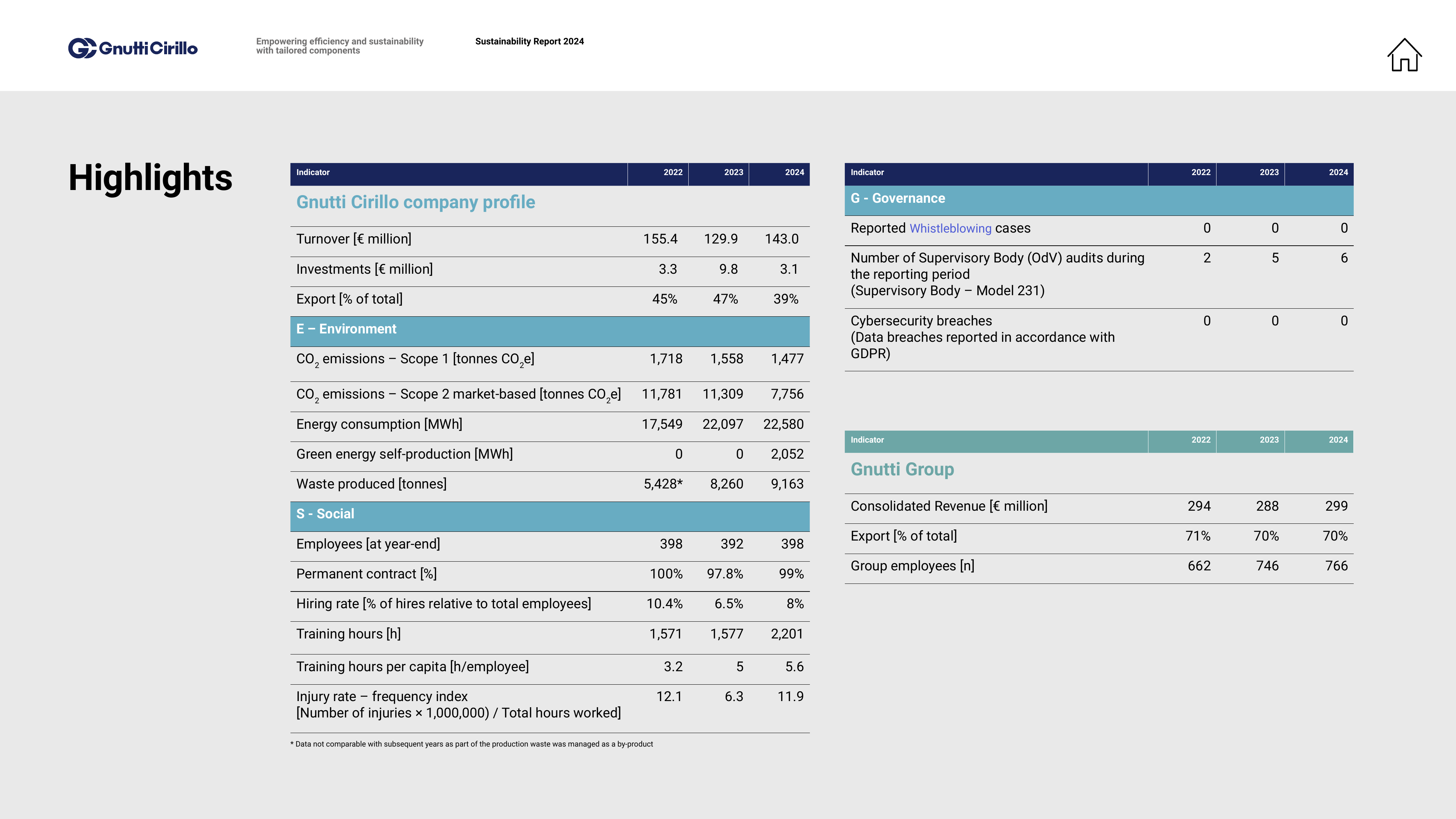Select injury rate value 11.9
Image resolution: width=1456 pixels, height=819 pixels.
[x=791, y=697]
